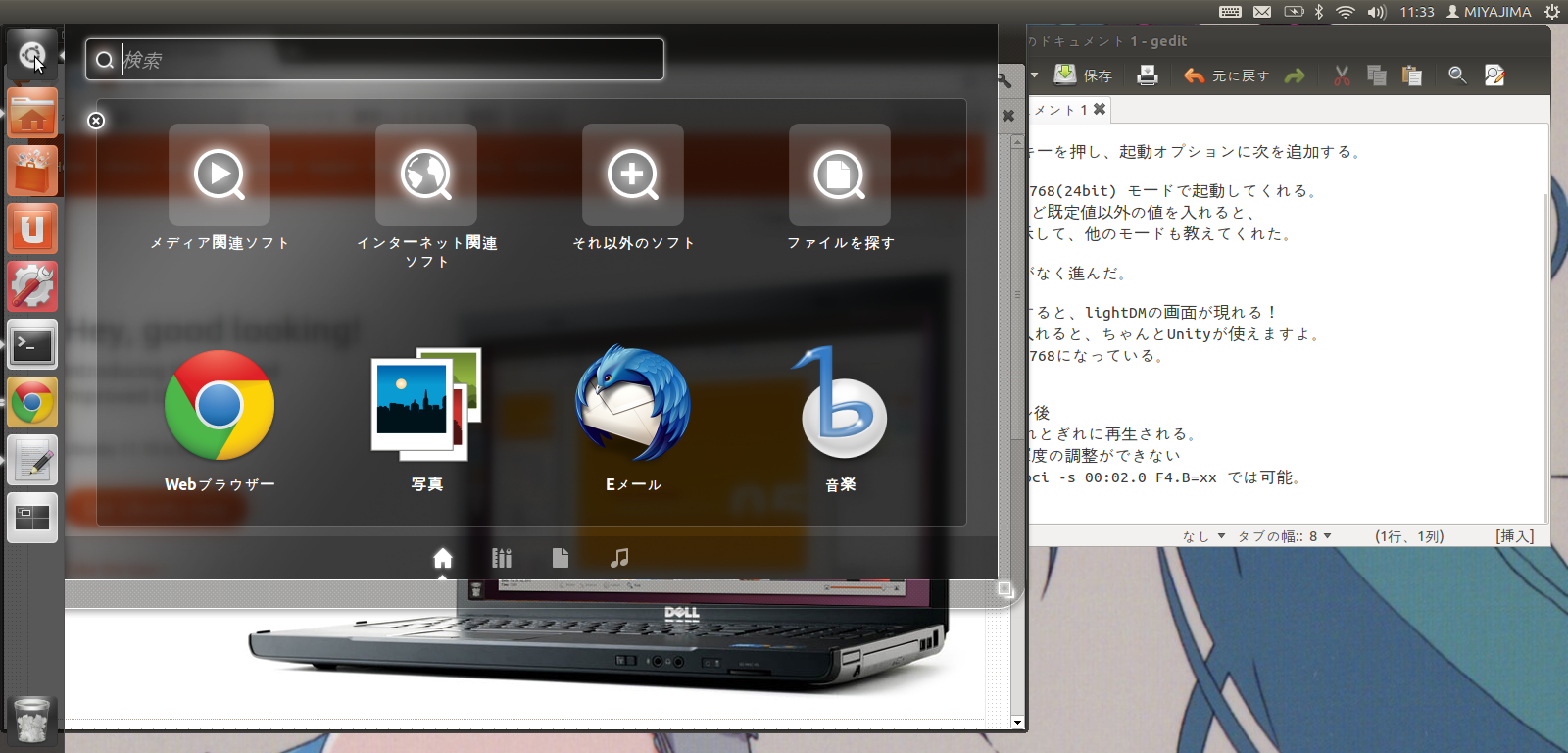The image size is (1568, 753).
Task: Click the paste clipboard icon in gedit
Action: [x=1412, y=75]
